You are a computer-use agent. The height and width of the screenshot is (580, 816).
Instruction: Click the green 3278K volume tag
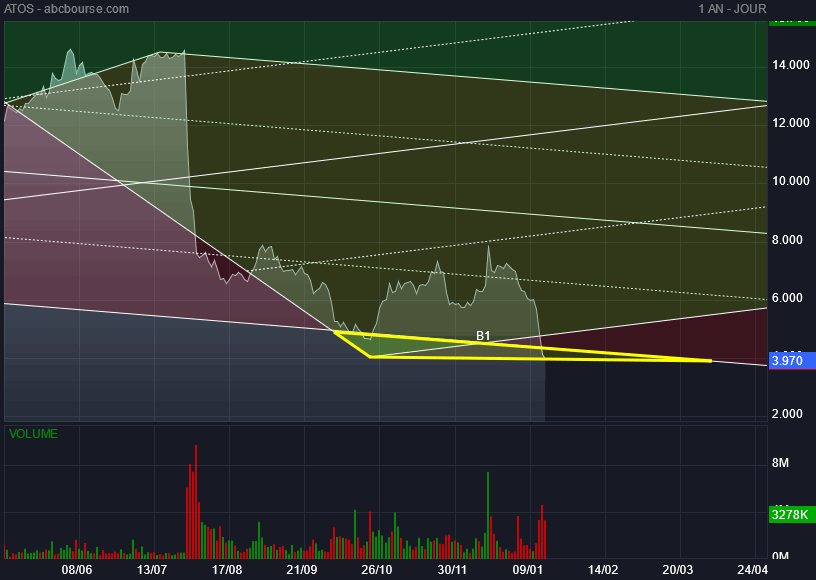point(792,514)
